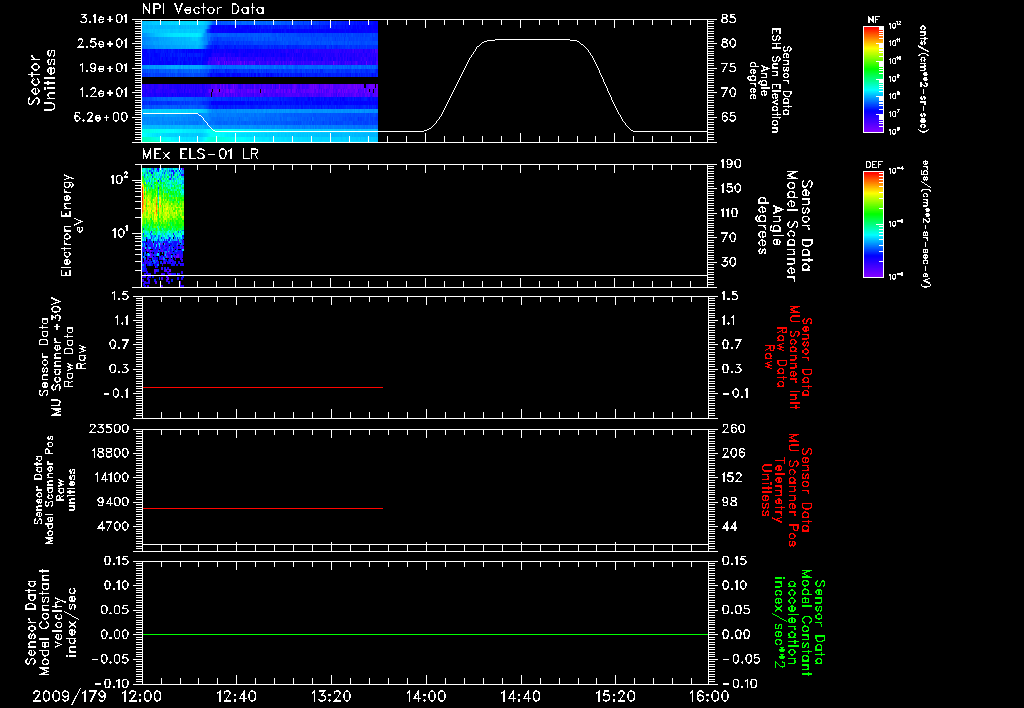Click the "150" scanner angle tick label
The image size is (1024, 708).
tap(731, 189)
